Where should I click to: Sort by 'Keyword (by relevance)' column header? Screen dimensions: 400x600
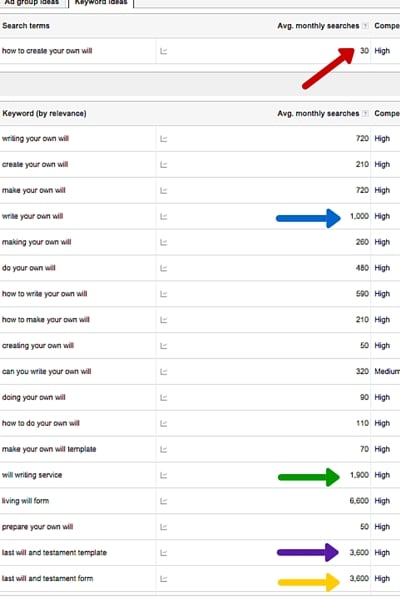[44, 113]
